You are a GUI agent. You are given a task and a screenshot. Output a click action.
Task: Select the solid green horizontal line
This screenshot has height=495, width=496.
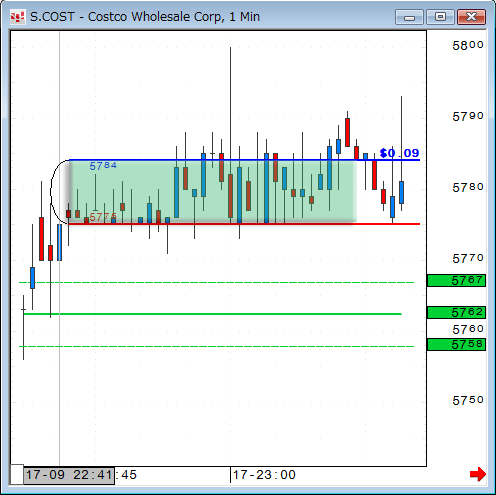(213, 314)
